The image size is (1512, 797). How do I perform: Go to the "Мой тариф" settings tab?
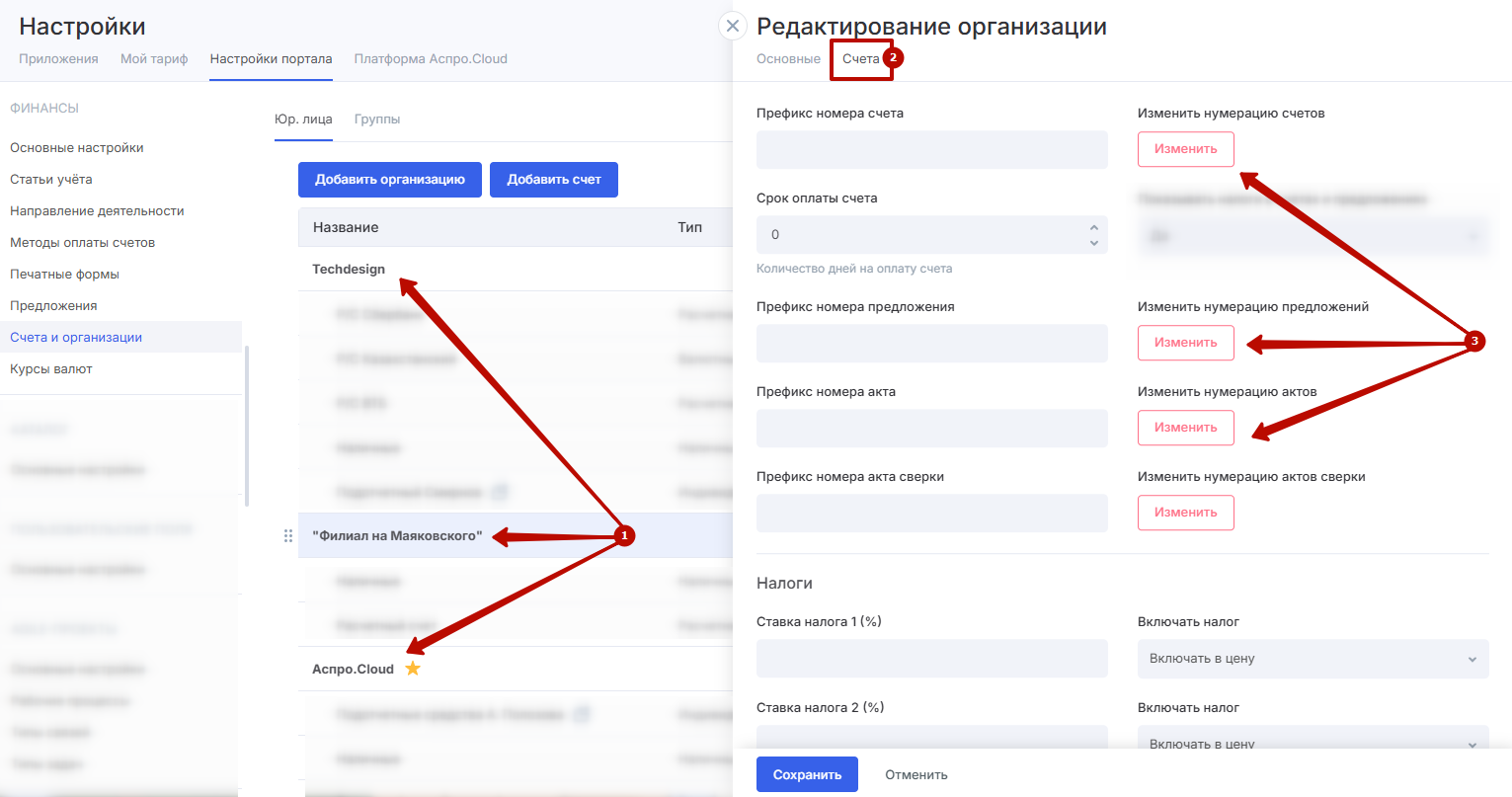pyautogui.click(x=154, y=59)
